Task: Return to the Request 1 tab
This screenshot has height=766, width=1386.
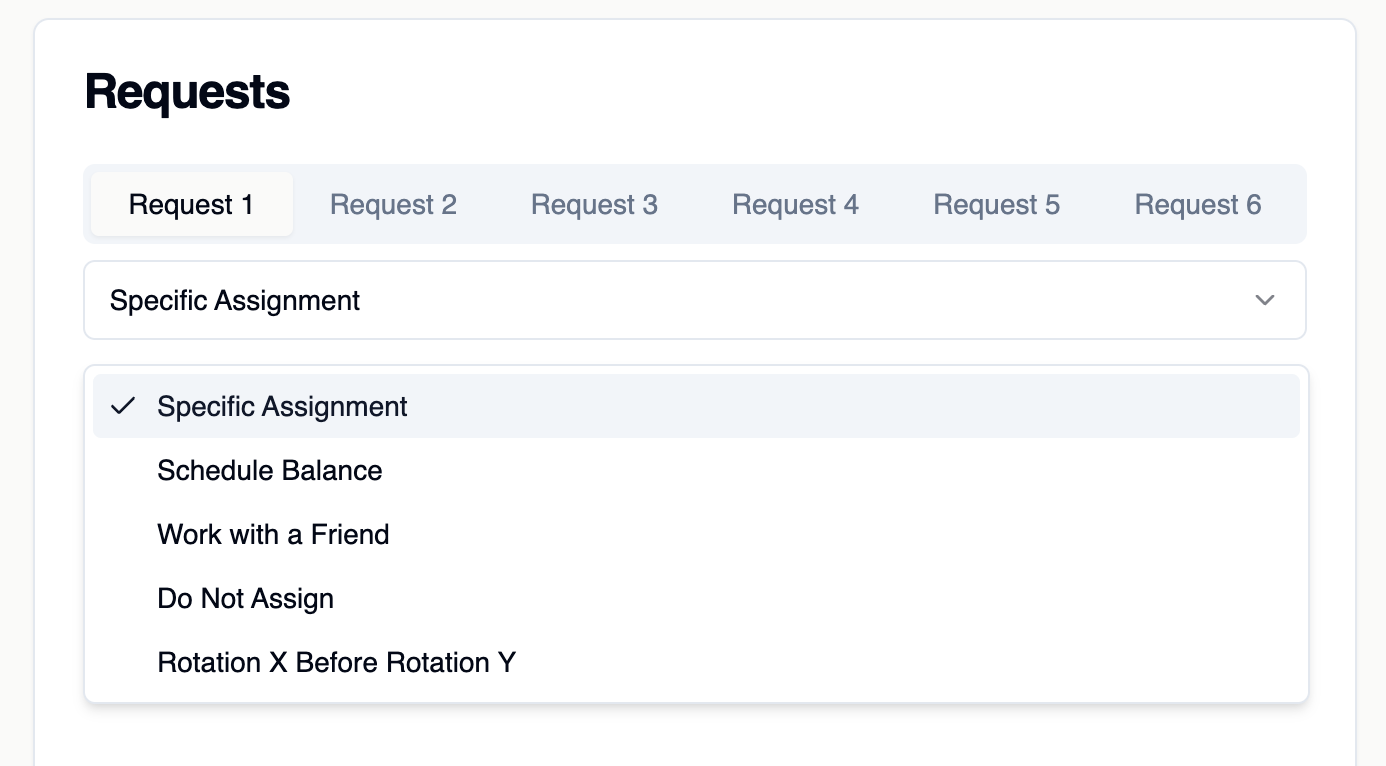Action: [191, 204]
